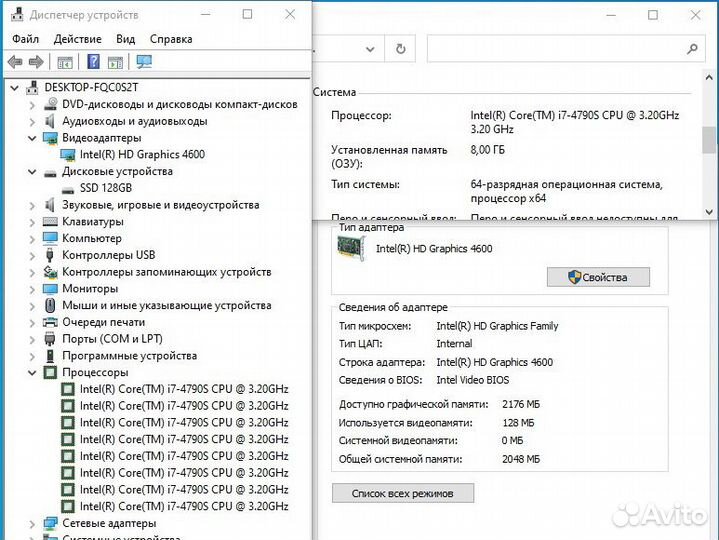Open the Действие menu
Image resolution: width=719 pixels, height=540 pixels.
[77, 39]
